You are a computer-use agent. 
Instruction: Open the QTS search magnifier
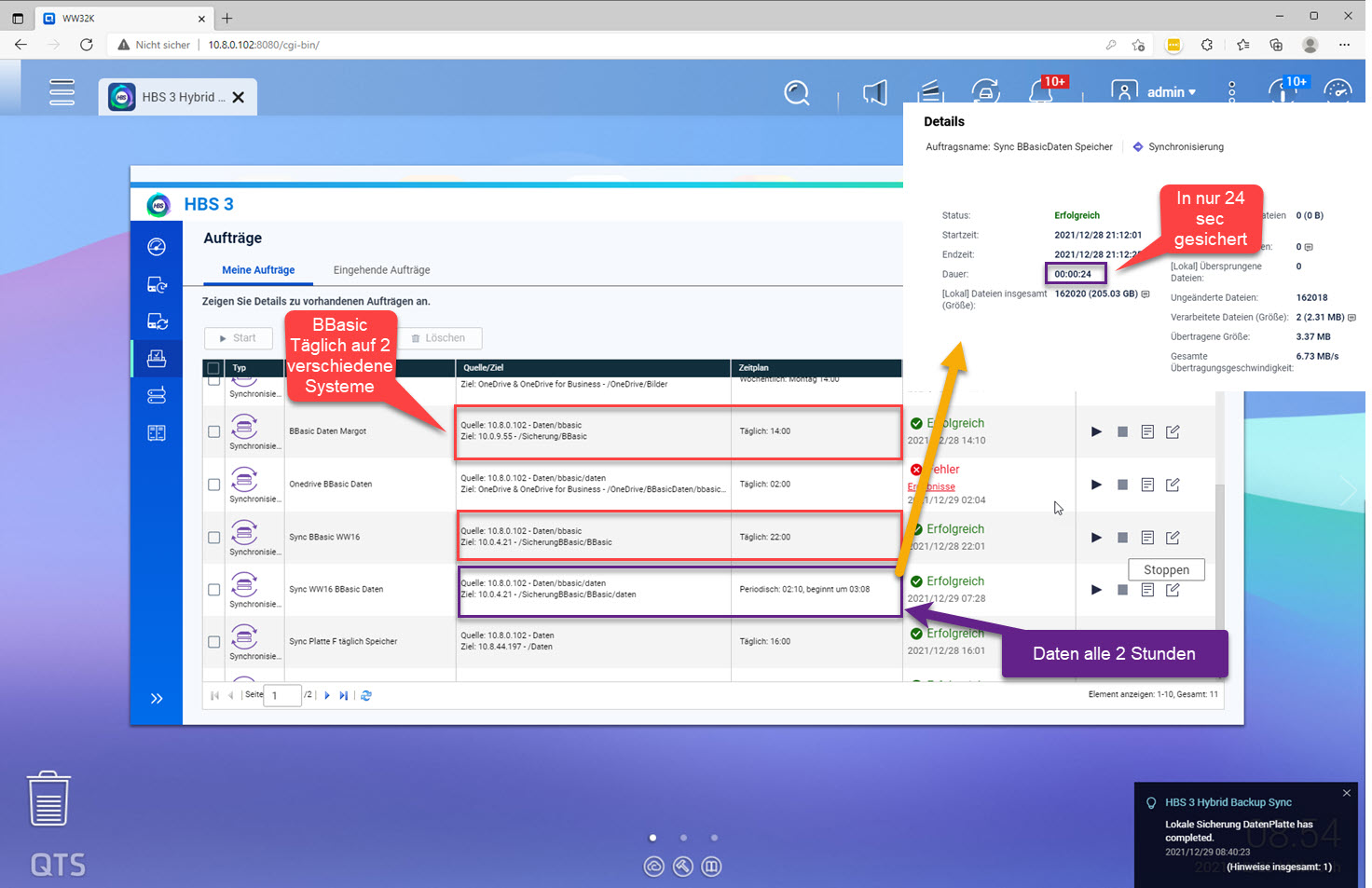[x=797, y=92]
